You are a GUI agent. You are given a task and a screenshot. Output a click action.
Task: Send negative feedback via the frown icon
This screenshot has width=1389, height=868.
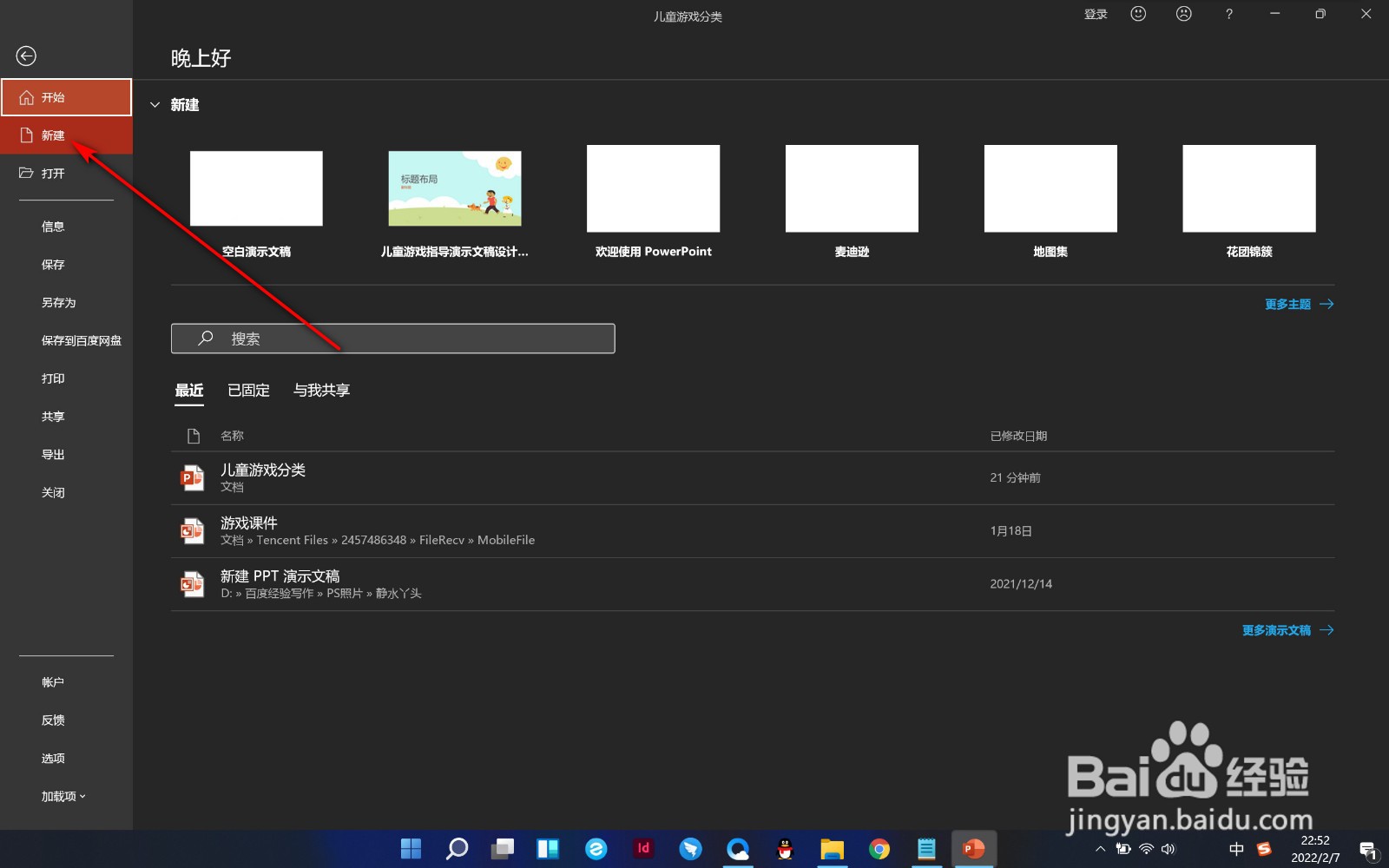(x=1183, y=14)
